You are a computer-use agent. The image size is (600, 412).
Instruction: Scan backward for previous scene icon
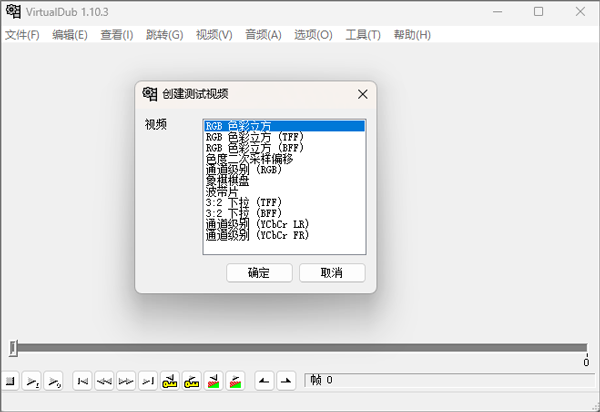click(213, 381)
